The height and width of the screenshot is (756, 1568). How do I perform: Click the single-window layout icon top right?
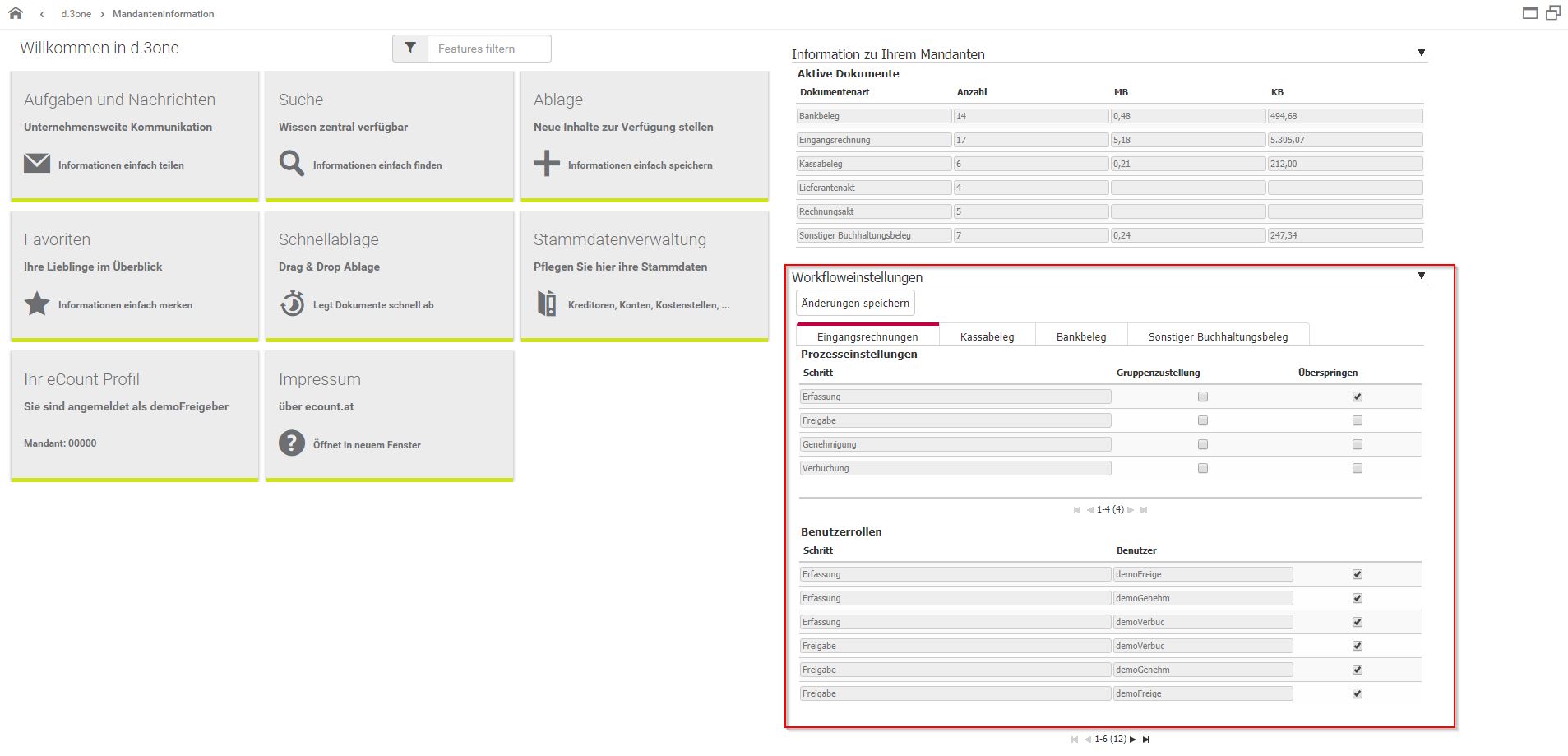coord(1530,13)
